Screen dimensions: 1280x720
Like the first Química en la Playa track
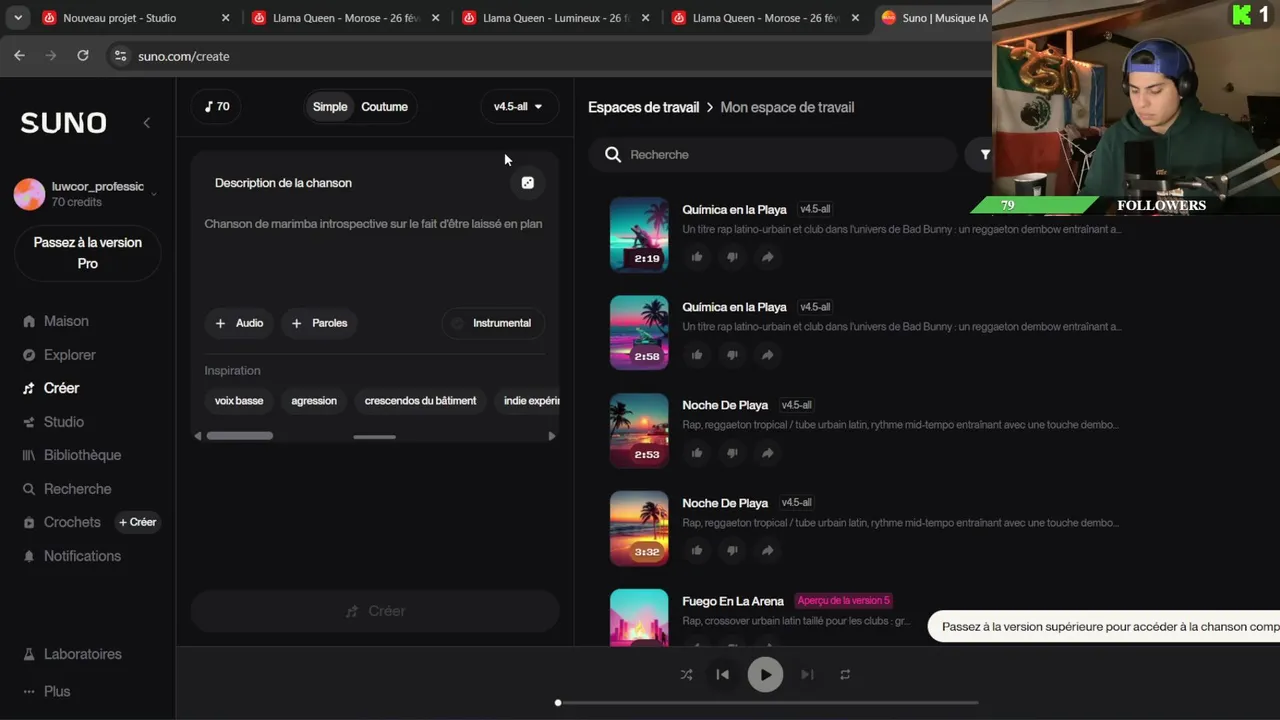697,257
